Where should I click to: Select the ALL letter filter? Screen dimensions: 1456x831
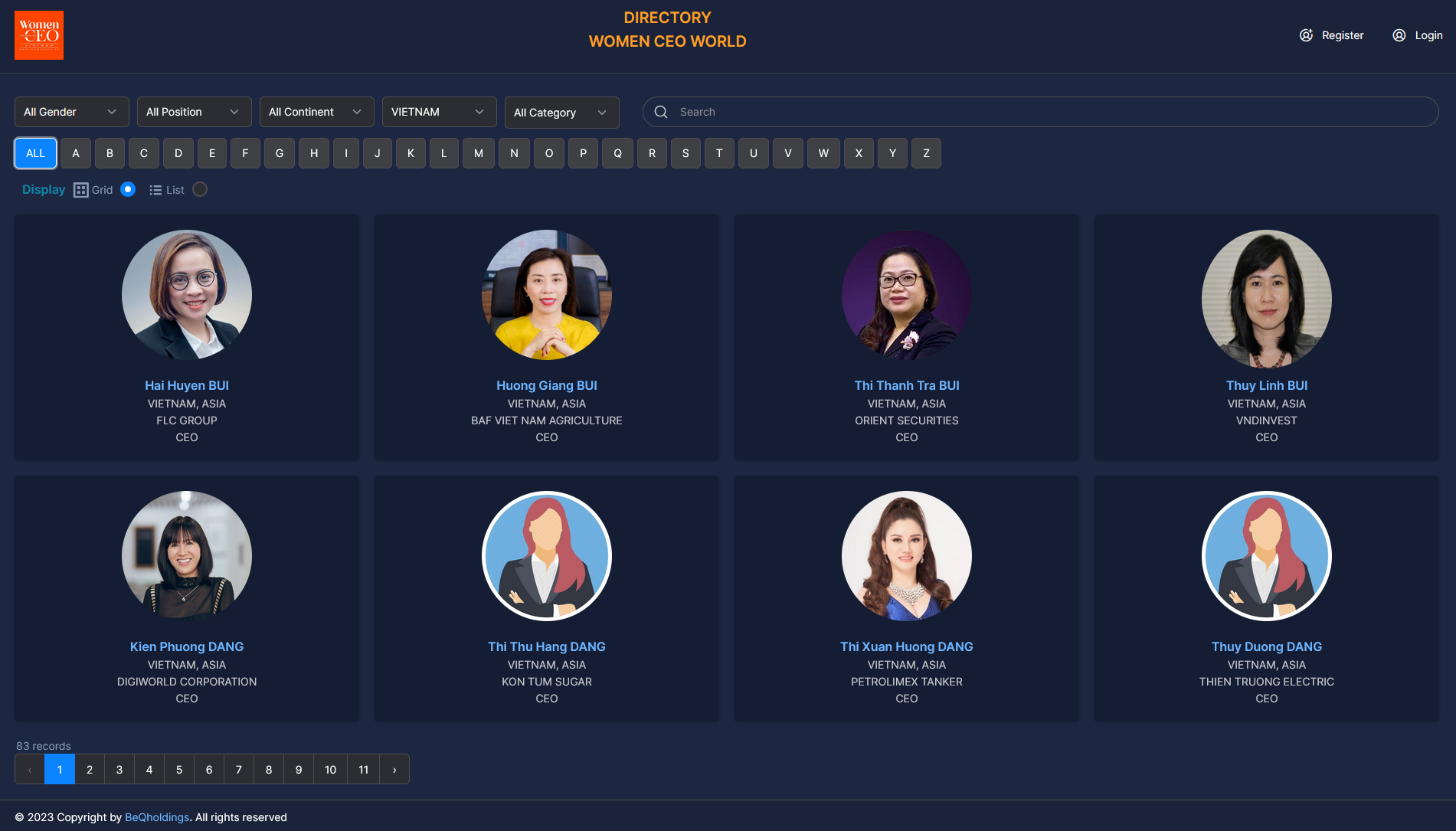36,153
